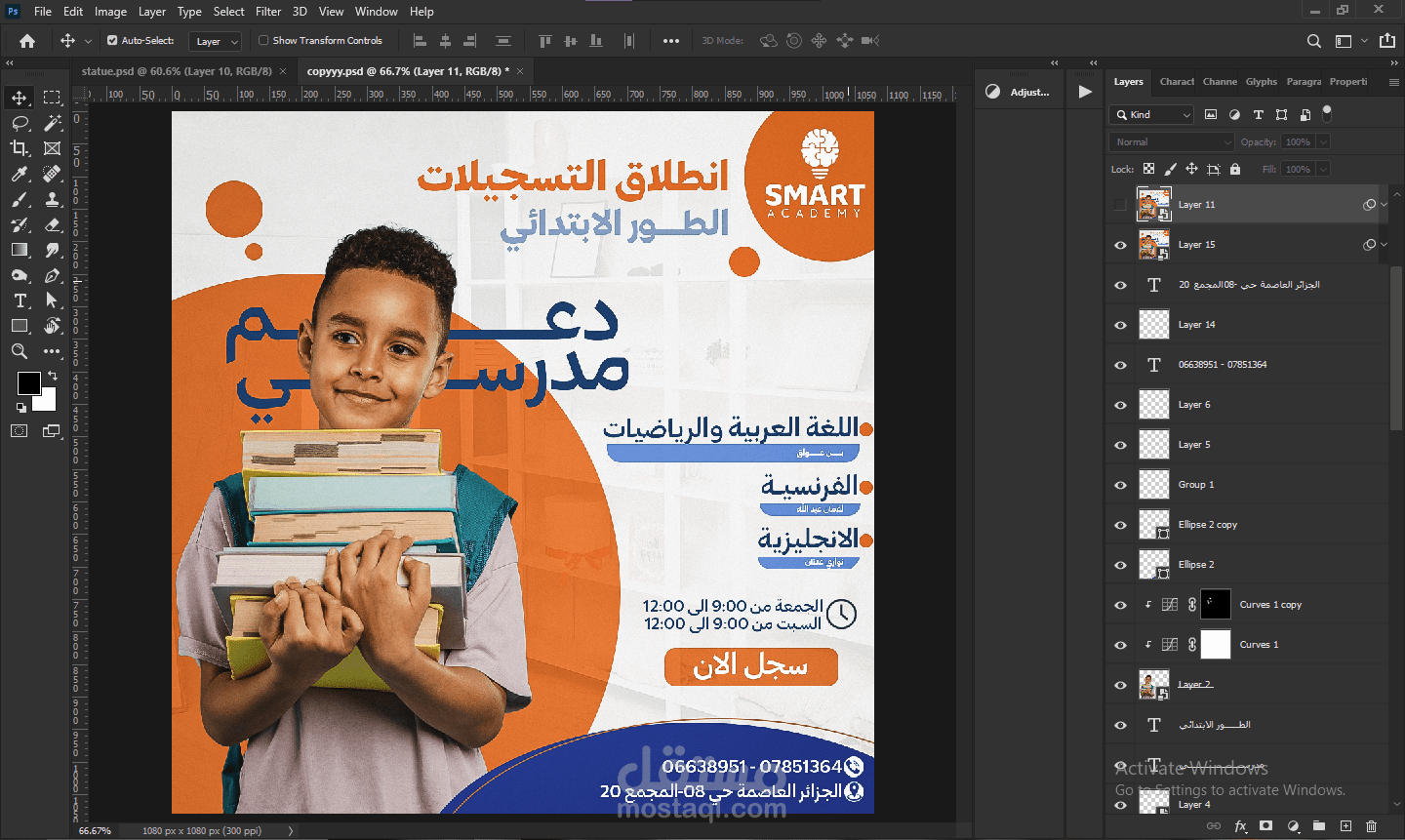The width and height of the screenshot is (1405, 840).
Task: Click the Share icon at top right
Action: 1387,41
